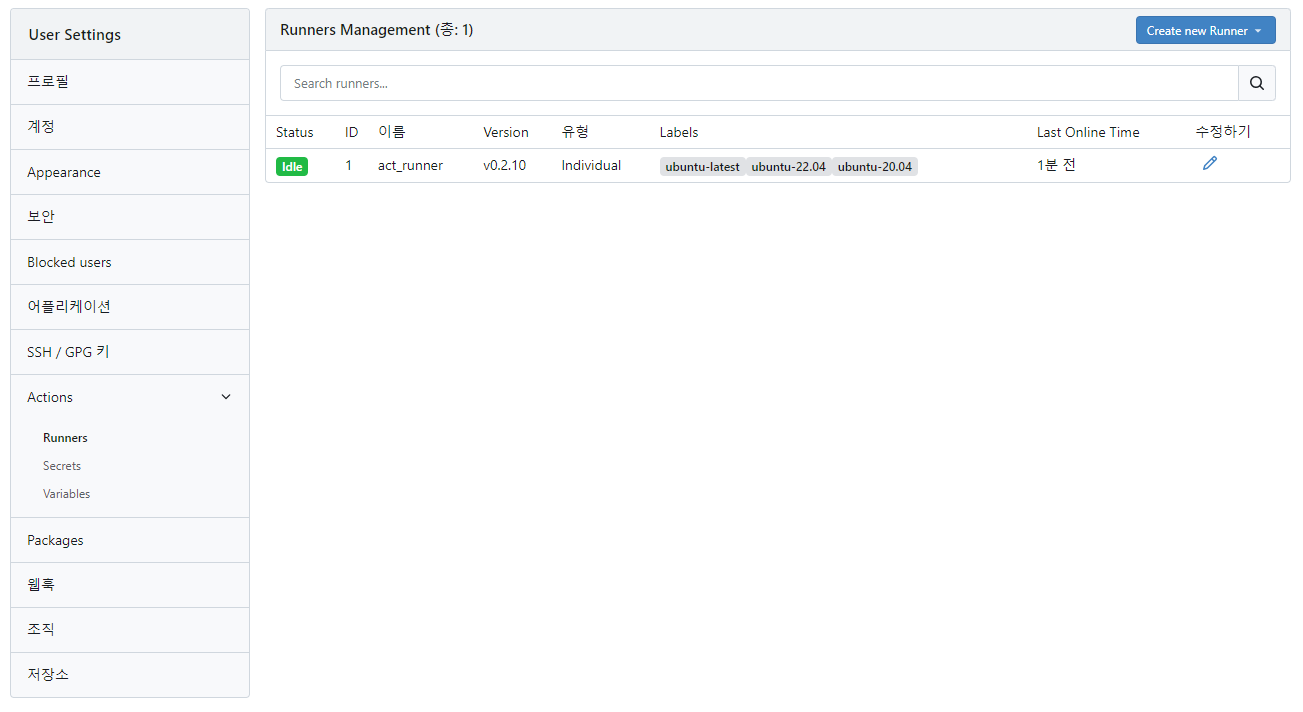Open the 계정 settings page
1303x712 pixels.
click(x=130, y=127)
